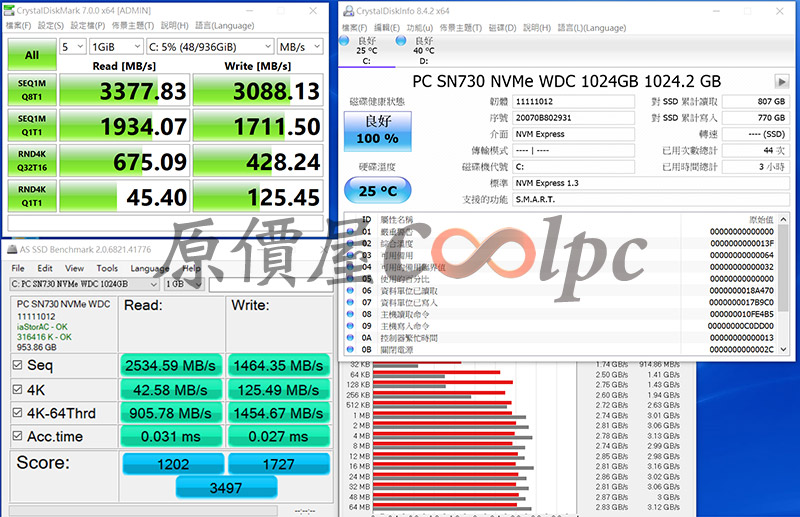
Task: Open drive dropdown C: PC SN730 NVMe WDC 1024GB
Action: [x=84, y=284]
